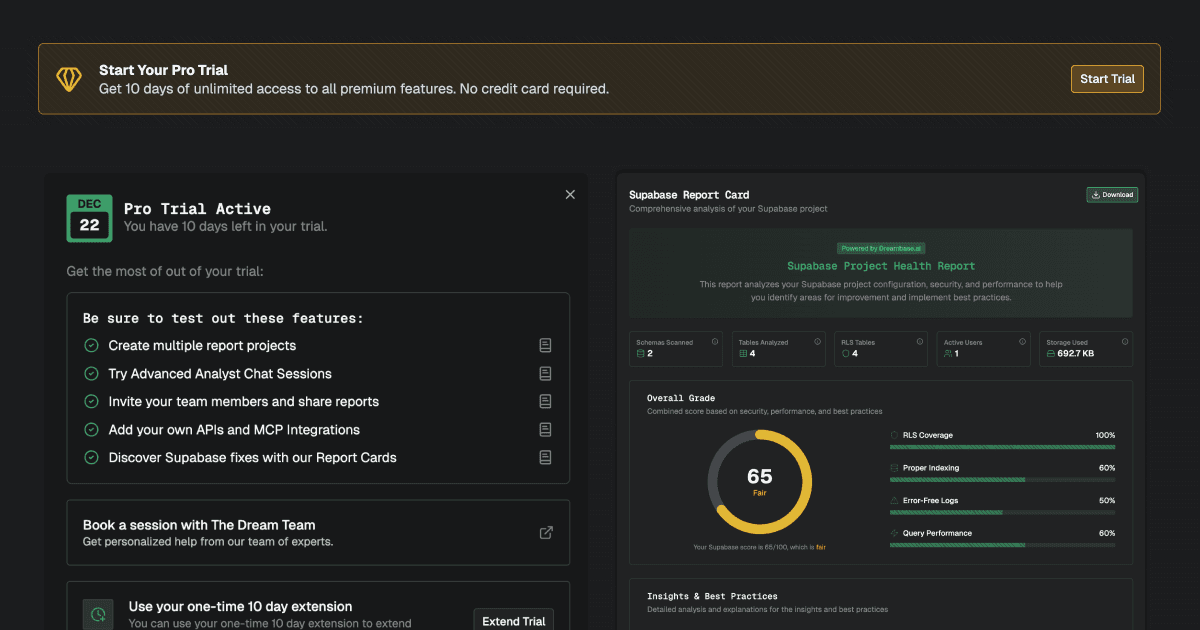
Task: Toggle check for Create multiple report projects
Action: tap(91, 345)
